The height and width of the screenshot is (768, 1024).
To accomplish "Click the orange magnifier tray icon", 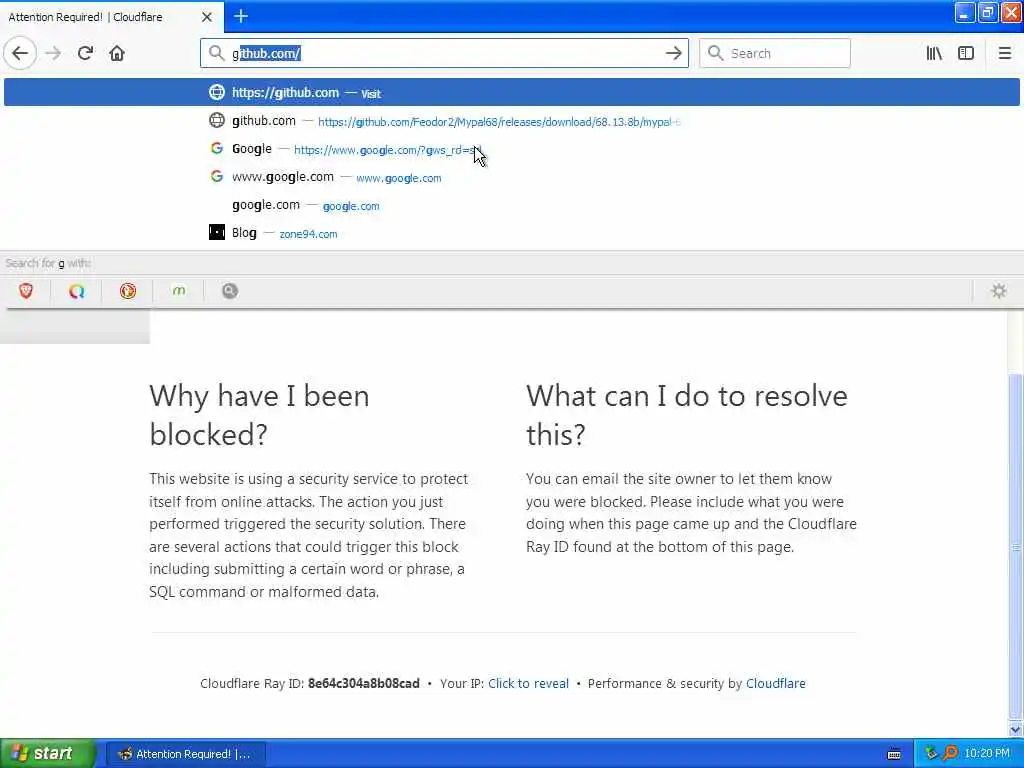I will [x=950, y=754].
